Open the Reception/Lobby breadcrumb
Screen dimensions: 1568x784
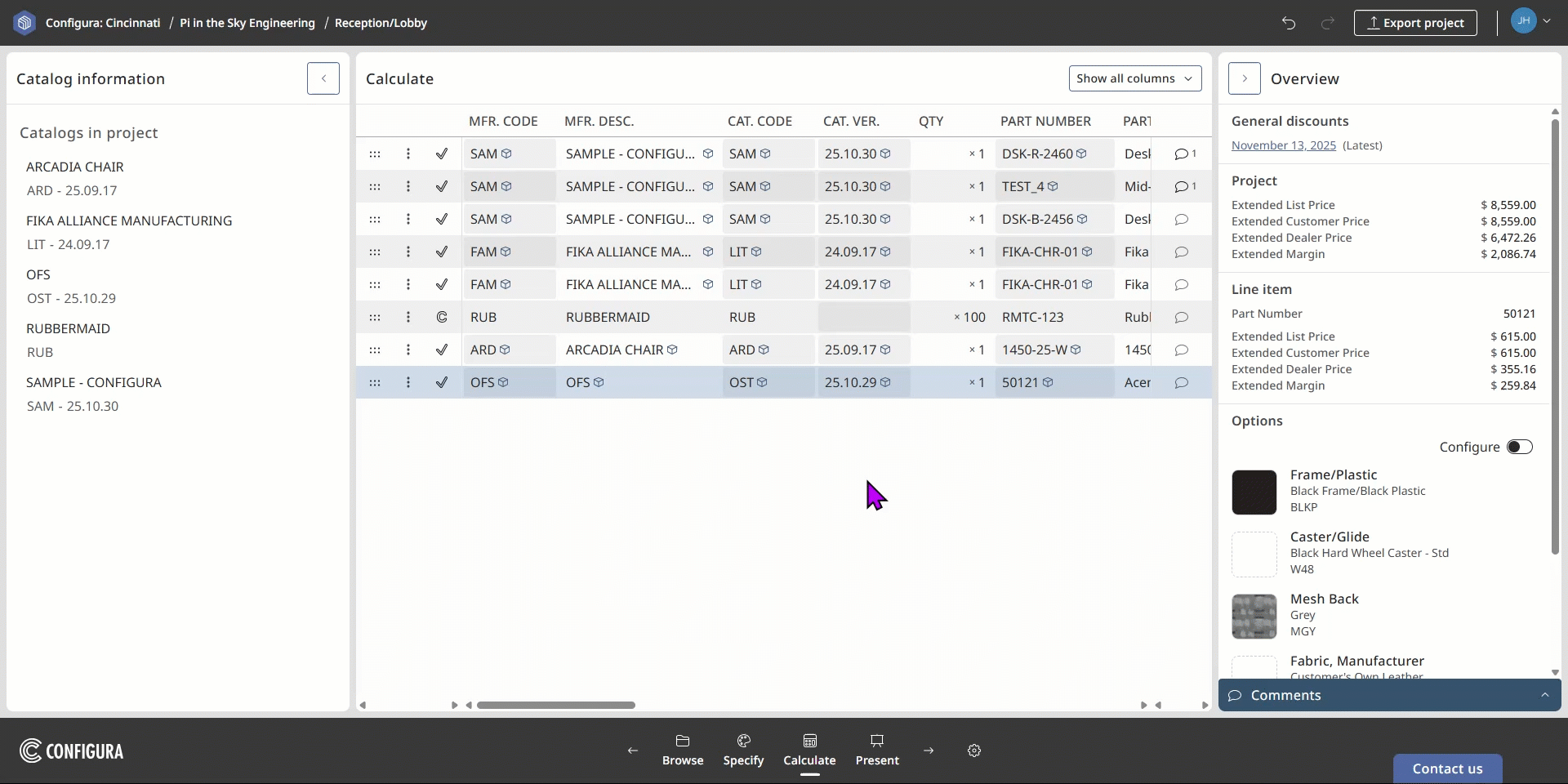point(381,23)
